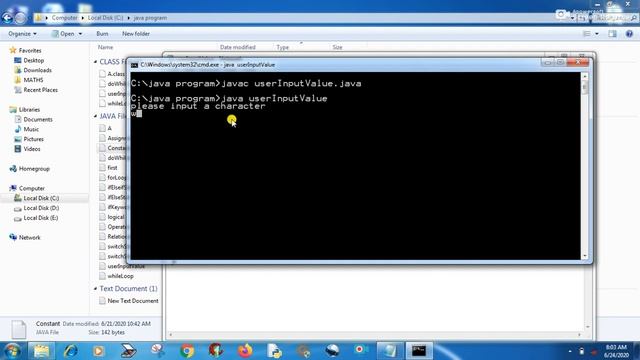640x360 pixels.
Task: Open the dropdown arrow beside Open
Action: pos(80,34)
